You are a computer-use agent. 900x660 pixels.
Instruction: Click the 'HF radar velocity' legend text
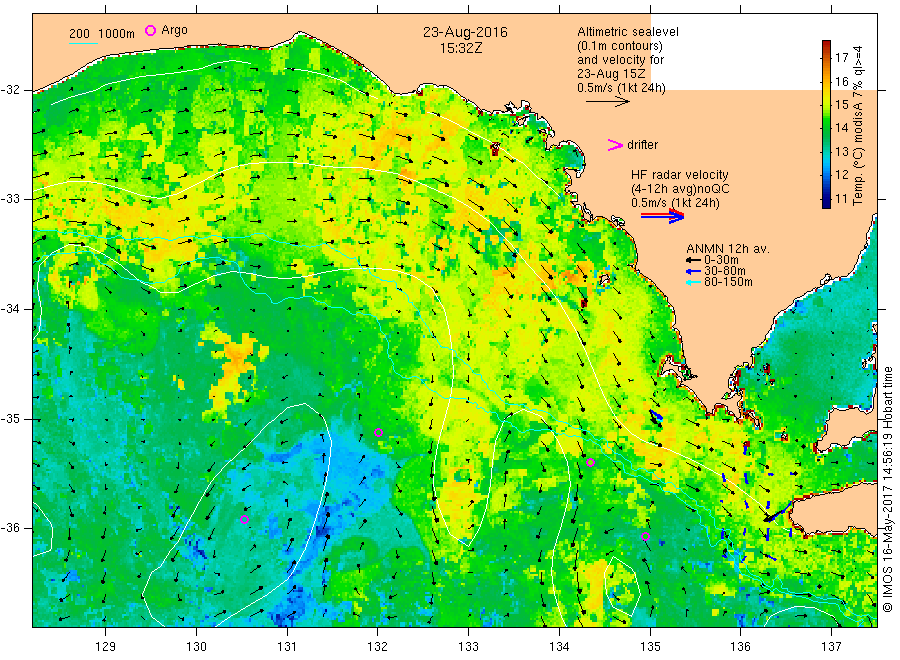point(679,174)
